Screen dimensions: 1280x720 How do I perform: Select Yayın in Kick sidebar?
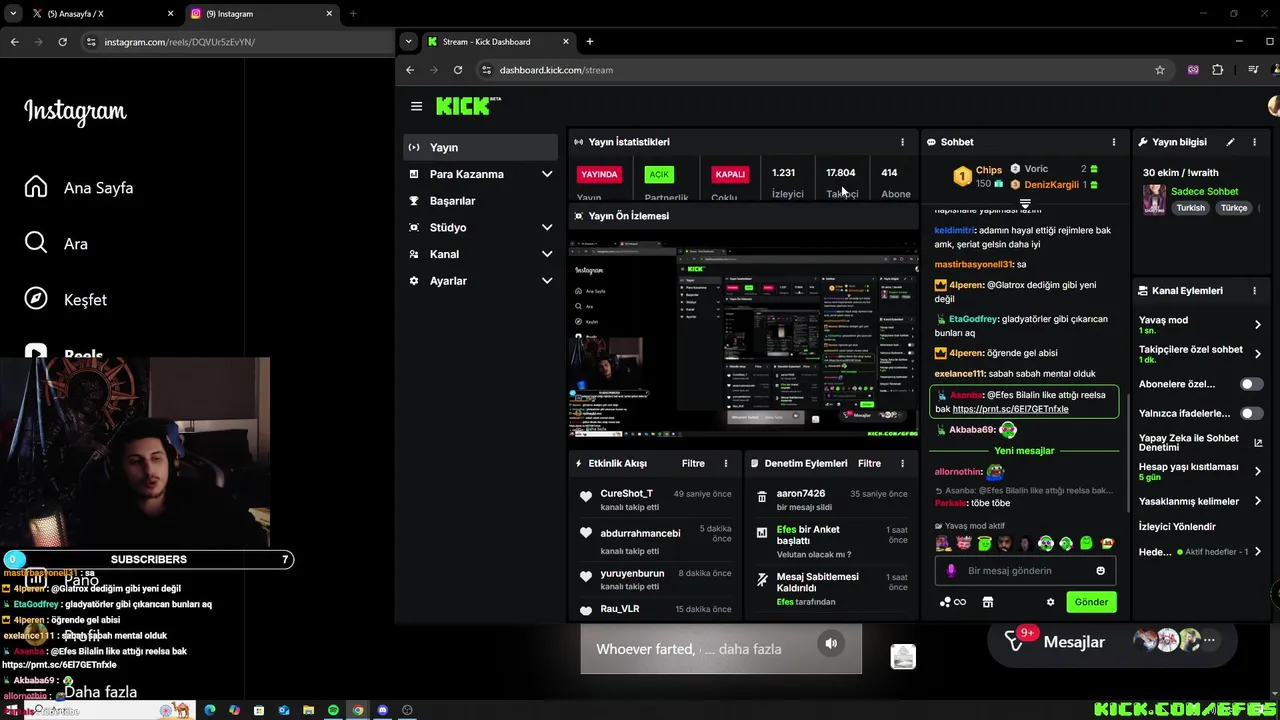pos(481,147)
